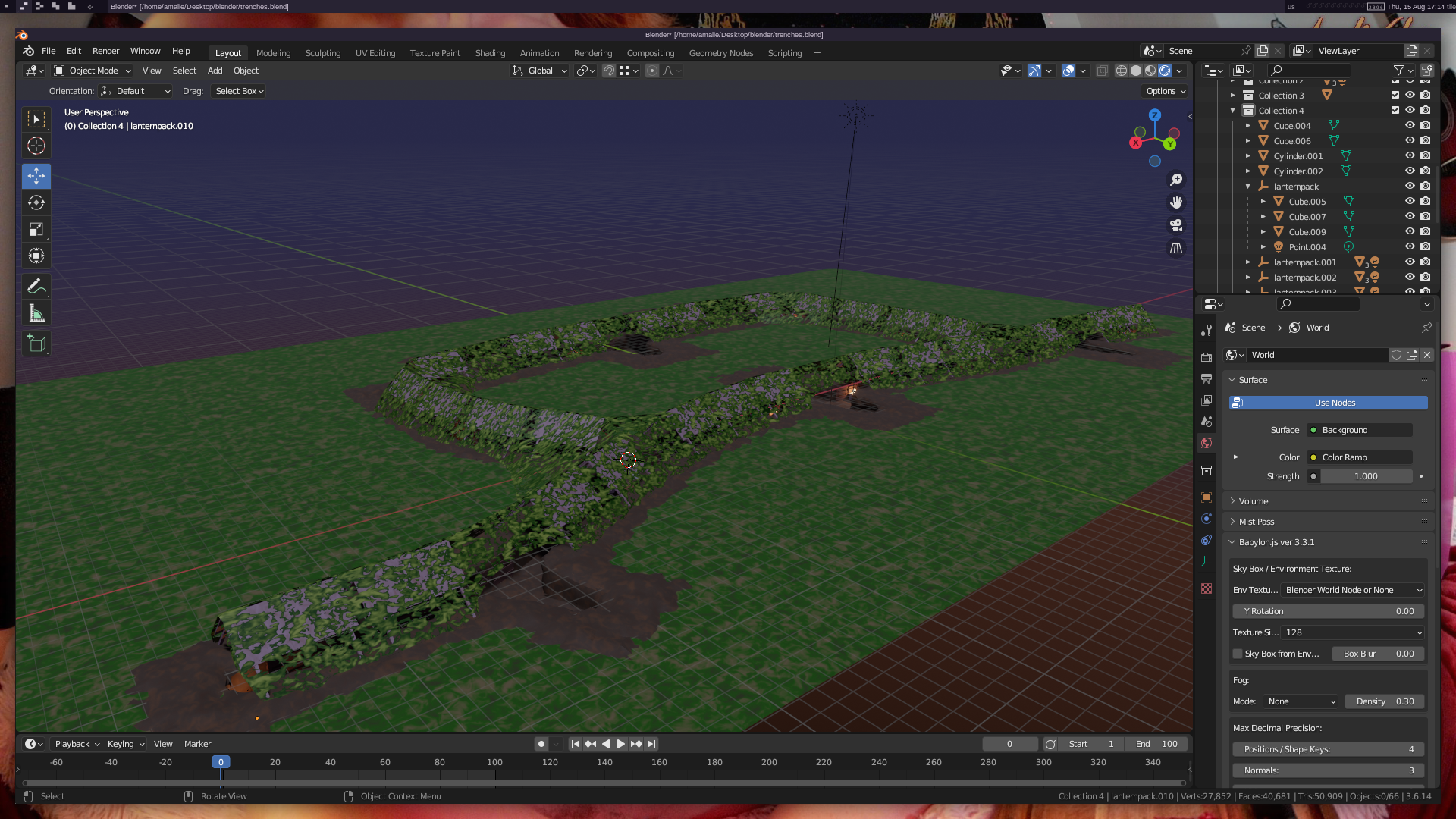Toggle camera view in viewport

tap(1176, 225)
